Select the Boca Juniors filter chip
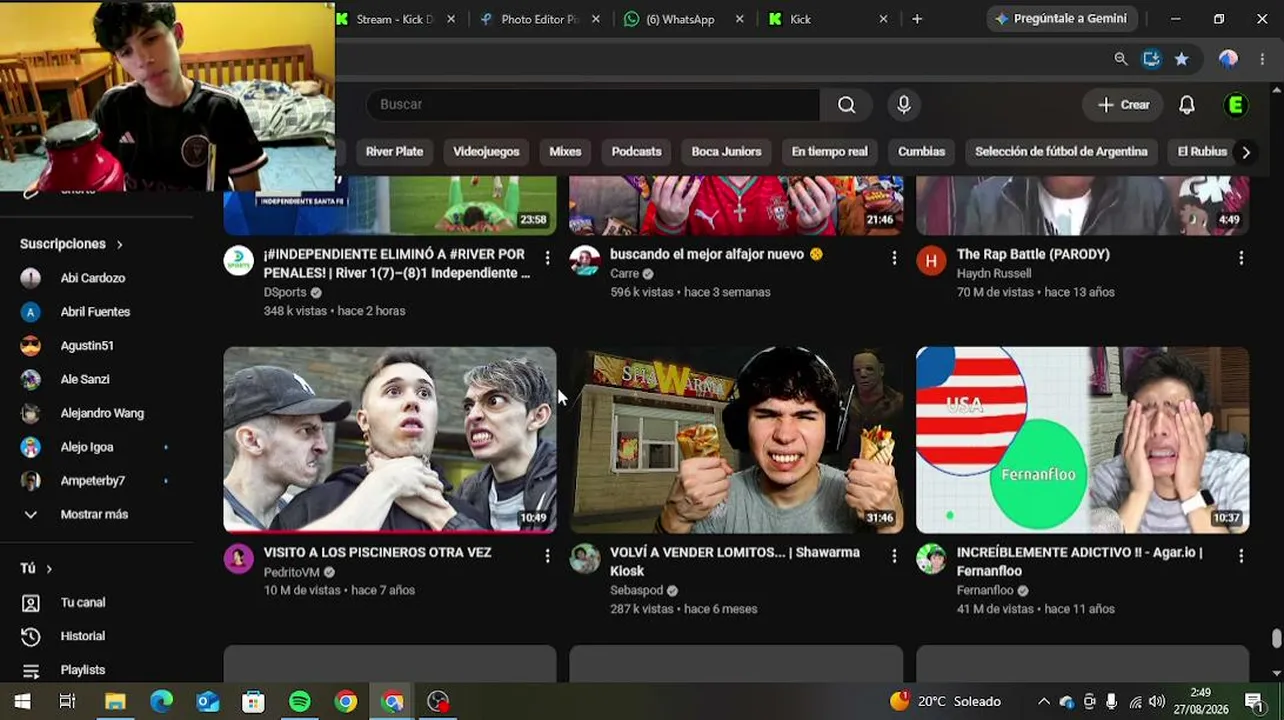1284x720 pixels. 726,152
